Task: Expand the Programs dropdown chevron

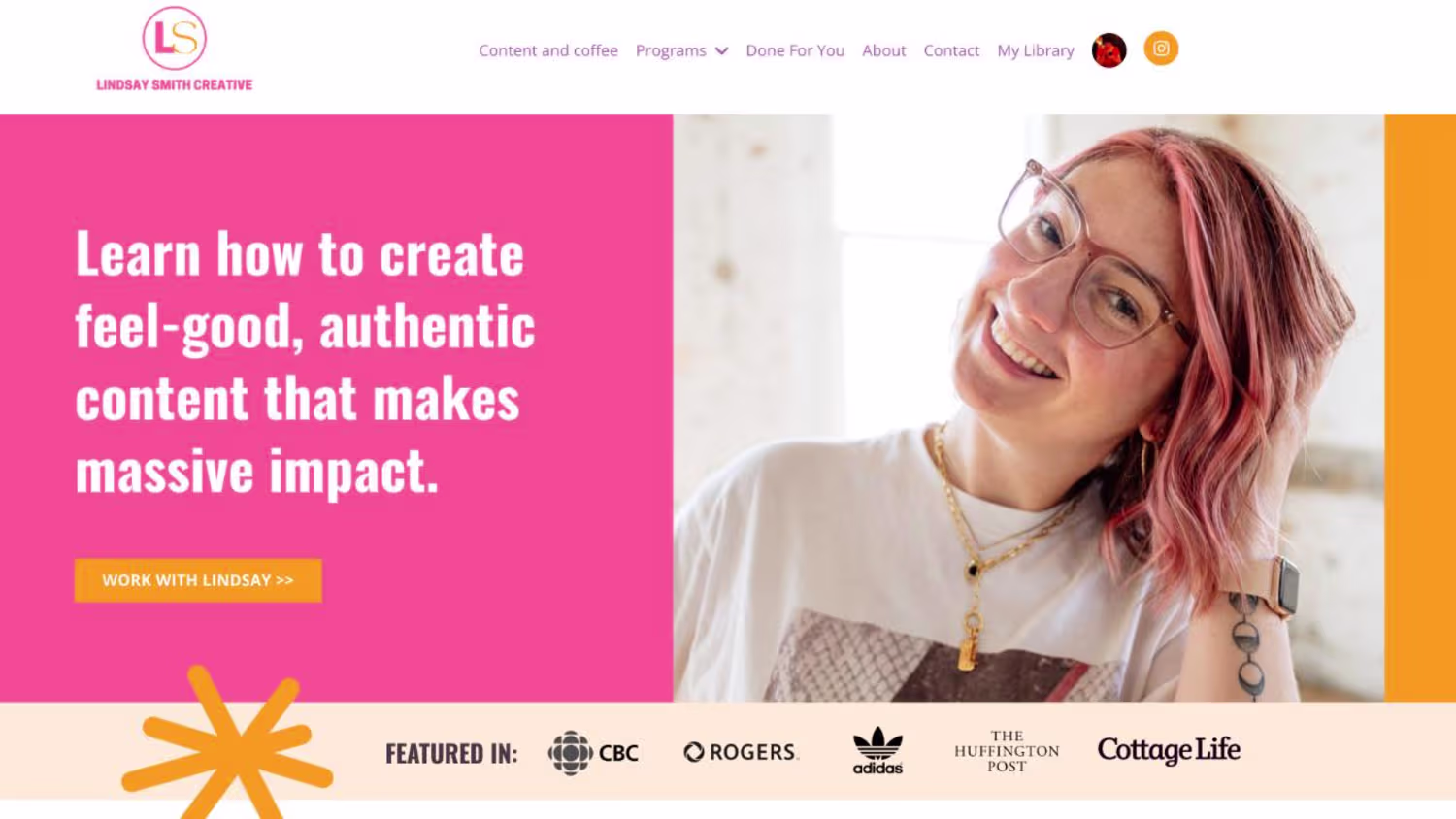Action: (722, 51)
